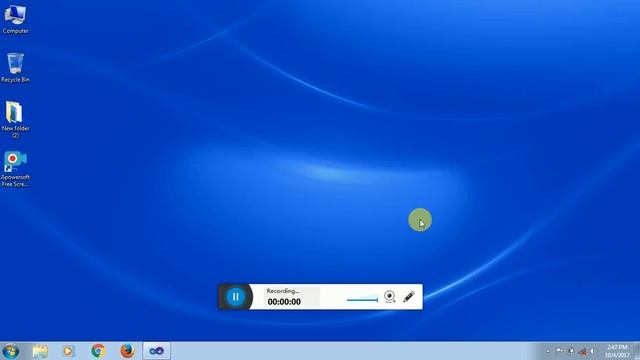Image resolution: width=640 pixels, height=360 pixels.
Task: Open the Windows Start menu
Action: (11, 351)
